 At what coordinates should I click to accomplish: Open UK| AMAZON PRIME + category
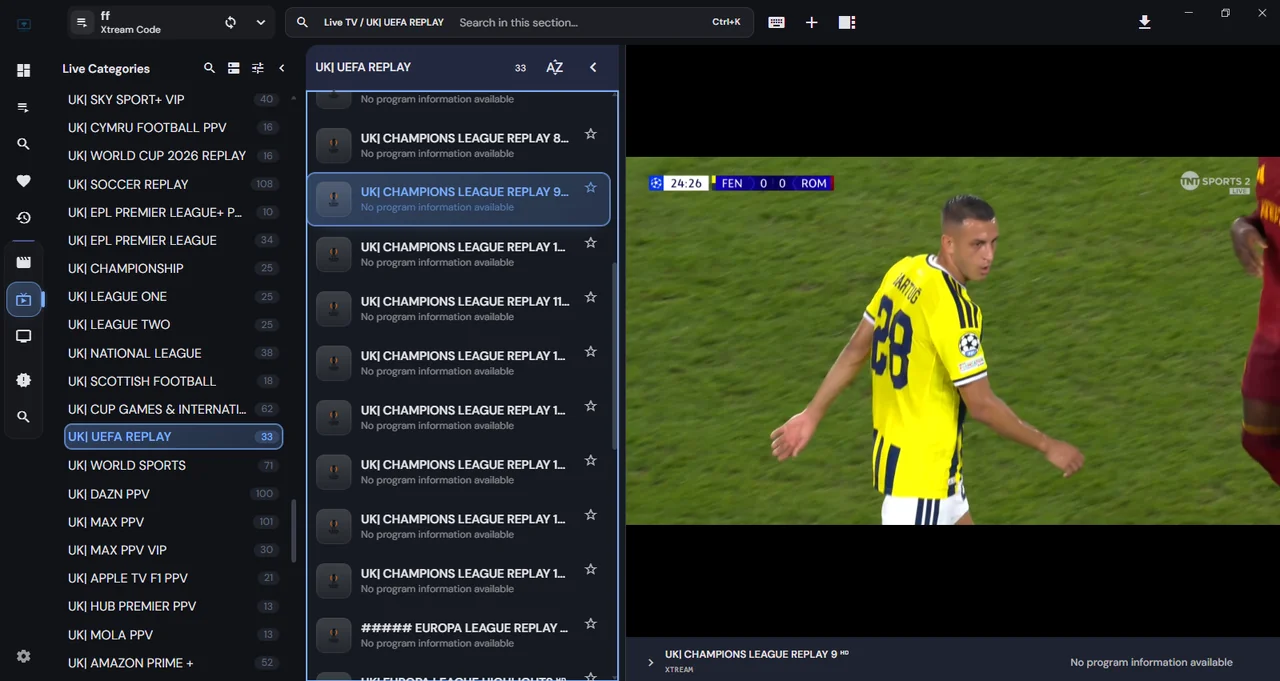click(x=173, y=663)
